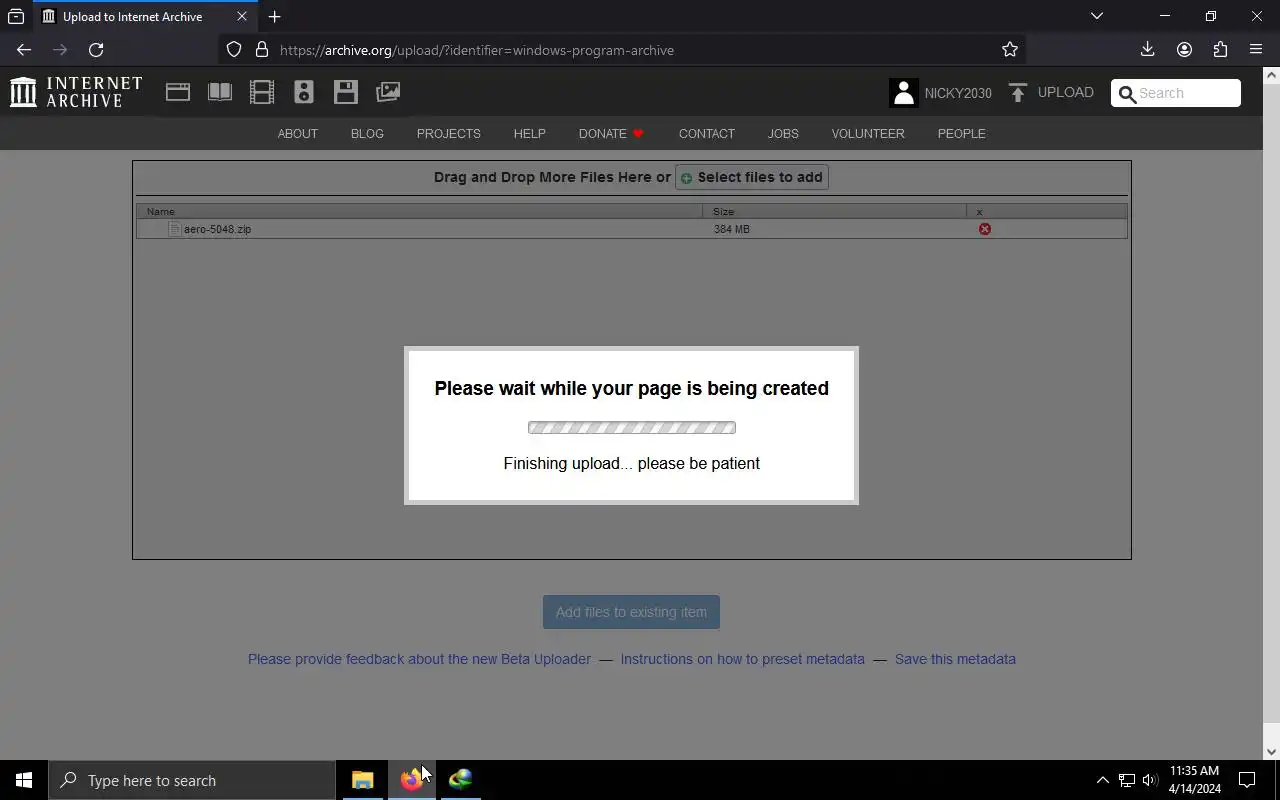Viewport: 1280px width, 800px height.
Task: Open the Video film strip icon
Action: (x=262, y=92)
